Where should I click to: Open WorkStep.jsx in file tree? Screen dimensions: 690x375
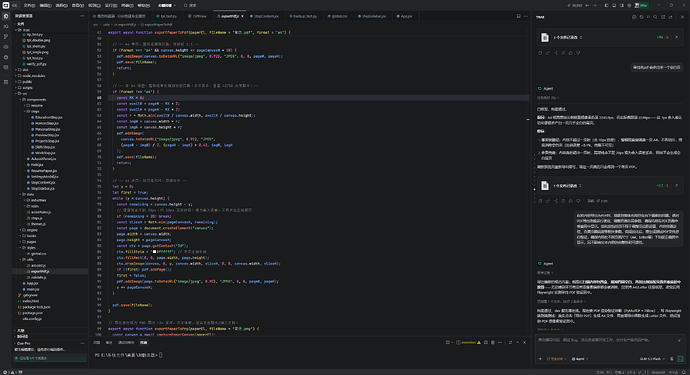coord(45,153)
